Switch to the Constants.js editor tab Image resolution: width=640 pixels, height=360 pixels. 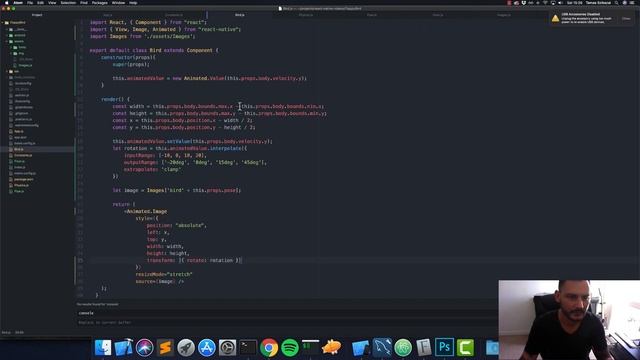click(174, 15)
